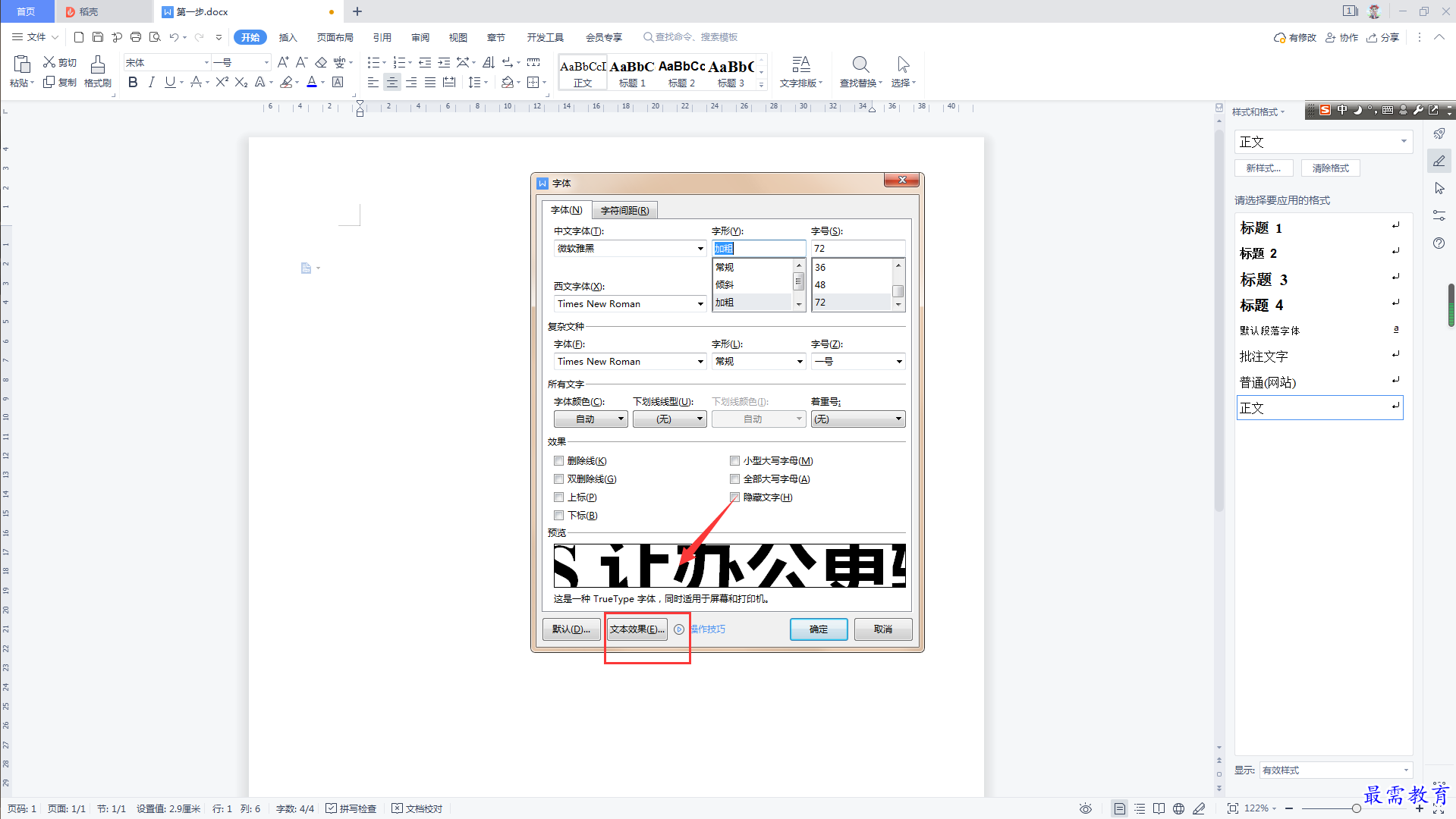Viewport: 1456px width, 819px height.
Task: Click the Format Painter icon
Action: click(x=97, y=64)
